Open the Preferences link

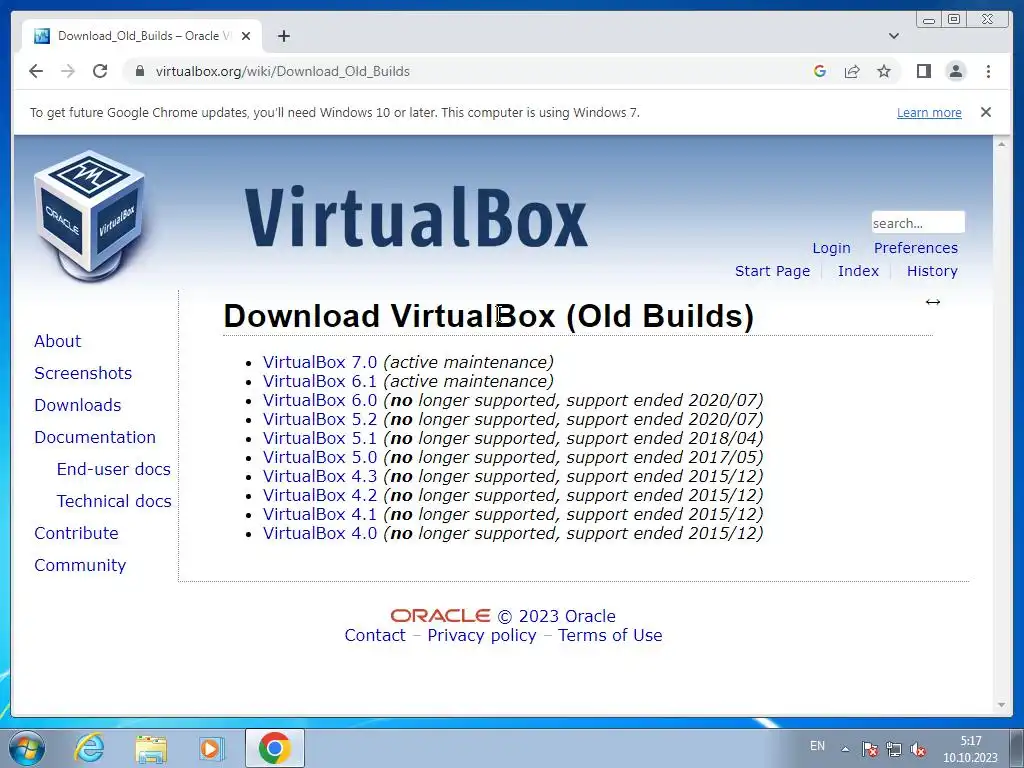coord(916,248)
